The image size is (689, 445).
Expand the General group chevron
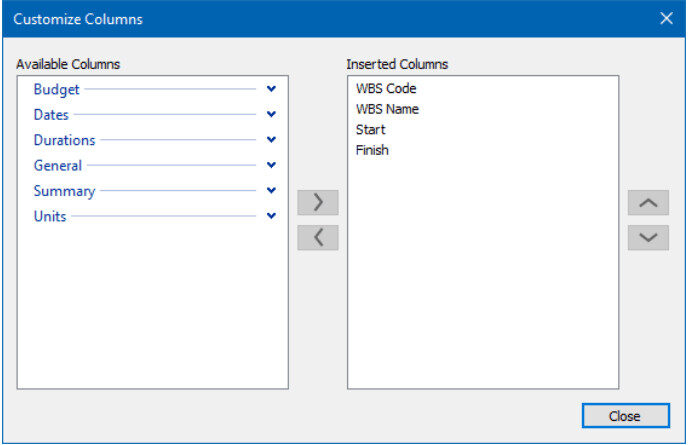(272, 165)
